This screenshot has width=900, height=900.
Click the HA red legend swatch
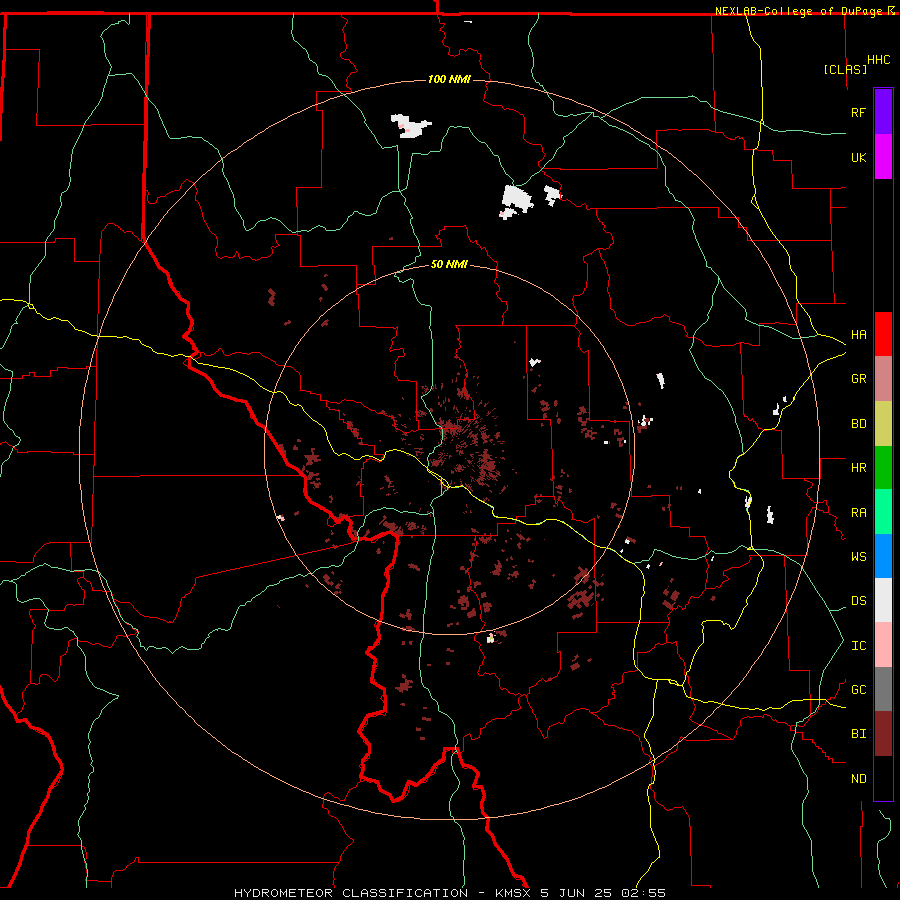click(883, 334)
